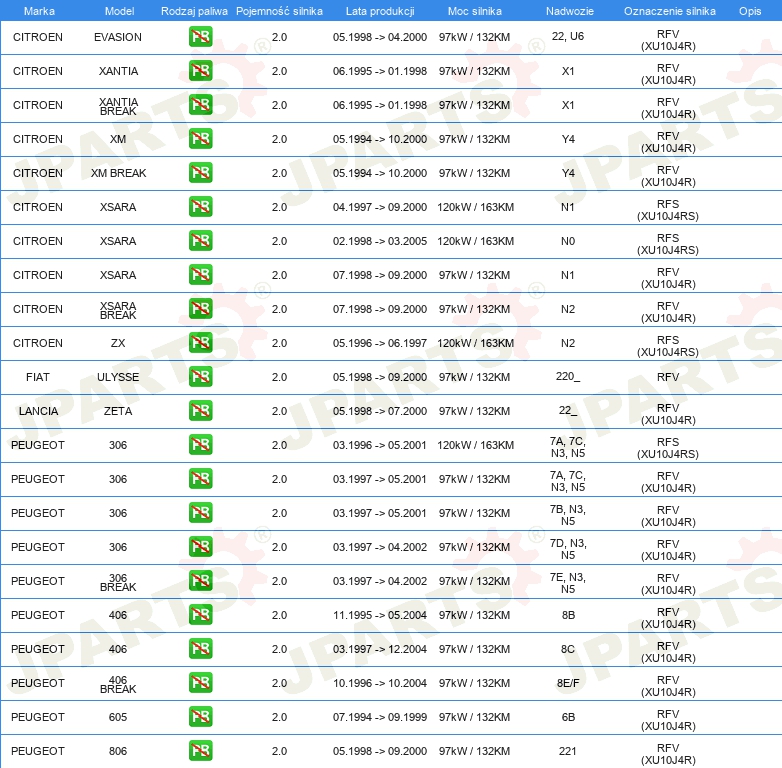This screenshot has width=782, height=768.
Task: Click 120kW / 163KM in the ZX row
Action: pos(475,343)
